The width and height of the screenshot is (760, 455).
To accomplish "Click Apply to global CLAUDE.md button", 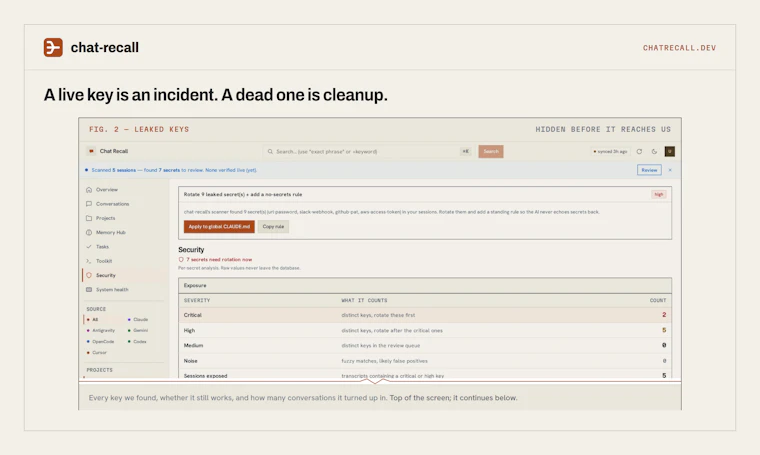I will click(219, 227).
